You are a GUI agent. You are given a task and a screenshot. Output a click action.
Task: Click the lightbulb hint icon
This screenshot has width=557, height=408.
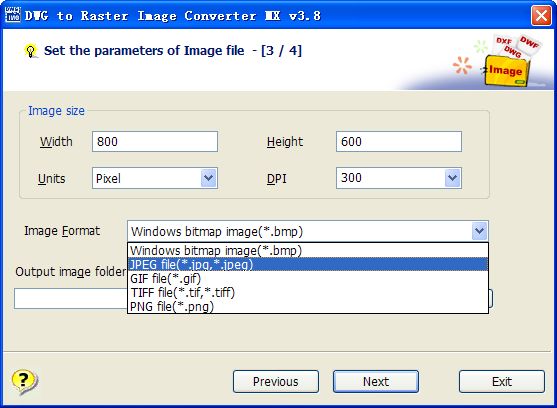click(x=31, y=51)
